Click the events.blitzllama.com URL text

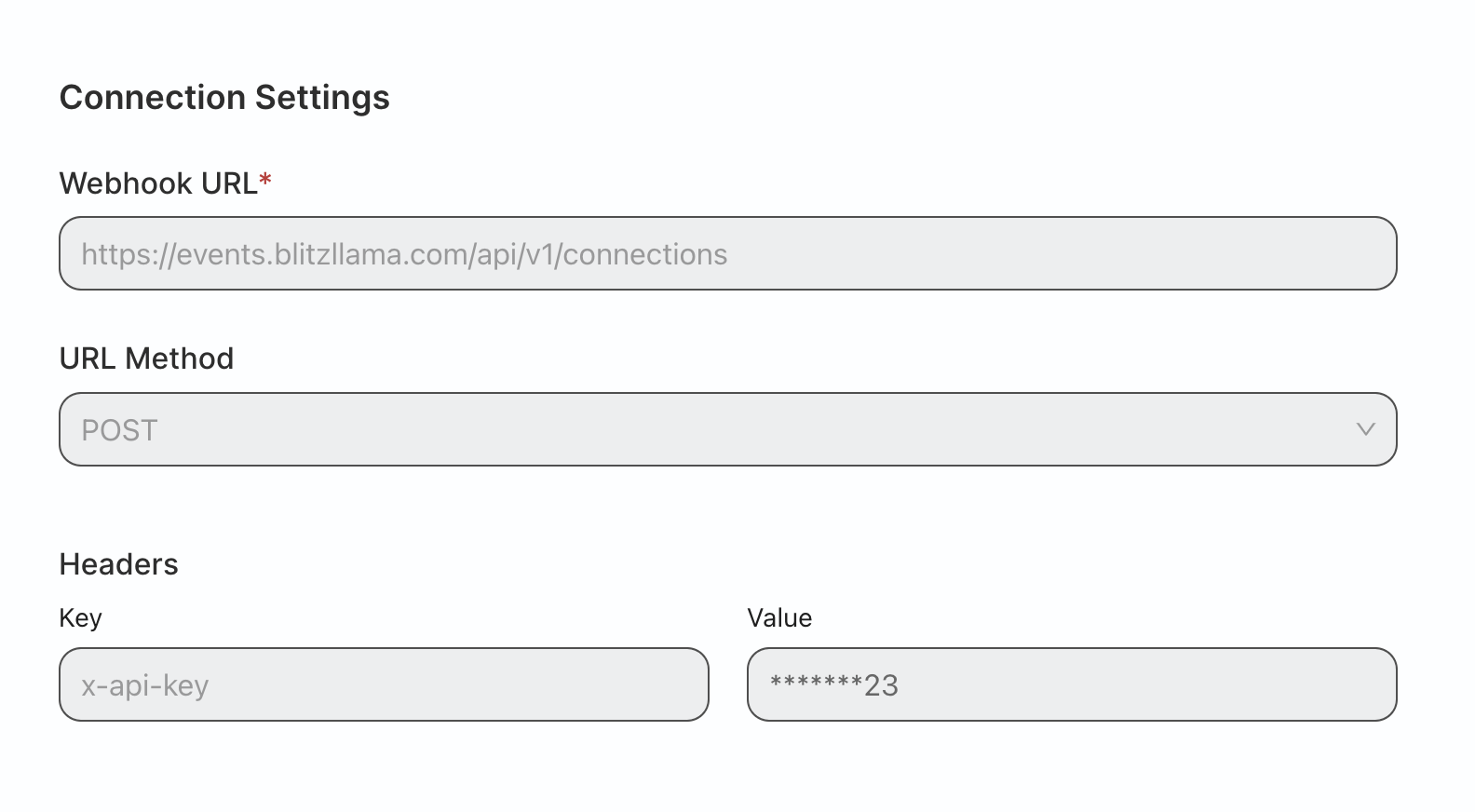403,254
